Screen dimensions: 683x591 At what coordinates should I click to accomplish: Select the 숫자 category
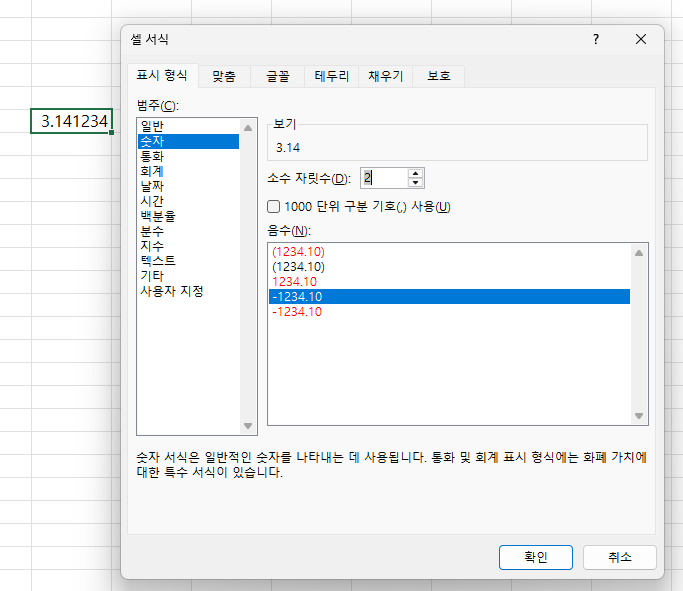coord(189,141)
